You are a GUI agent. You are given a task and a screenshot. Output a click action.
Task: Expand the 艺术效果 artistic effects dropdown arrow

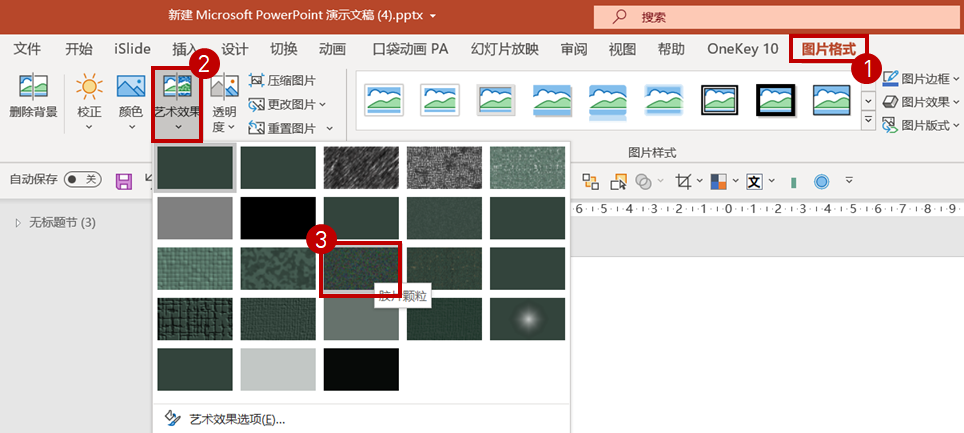tap(178, 127)
